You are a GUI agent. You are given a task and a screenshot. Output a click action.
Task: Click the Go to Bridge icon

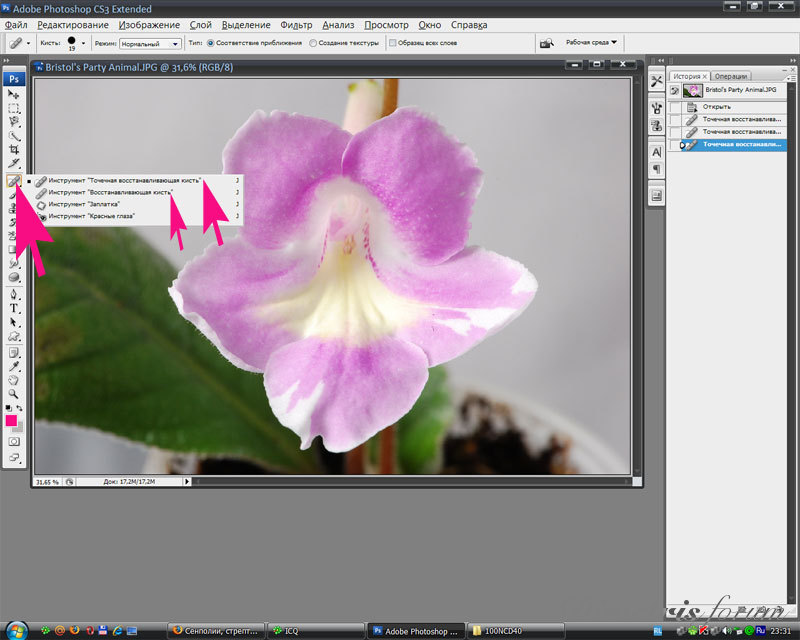(x=547, y=44)
